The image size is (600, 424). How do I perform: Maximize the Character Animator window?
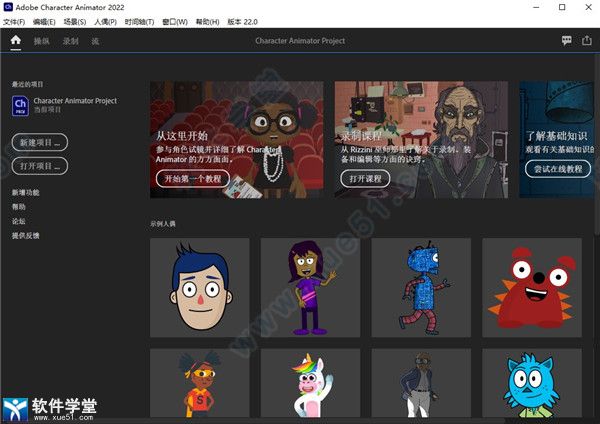tap(562, 7)
